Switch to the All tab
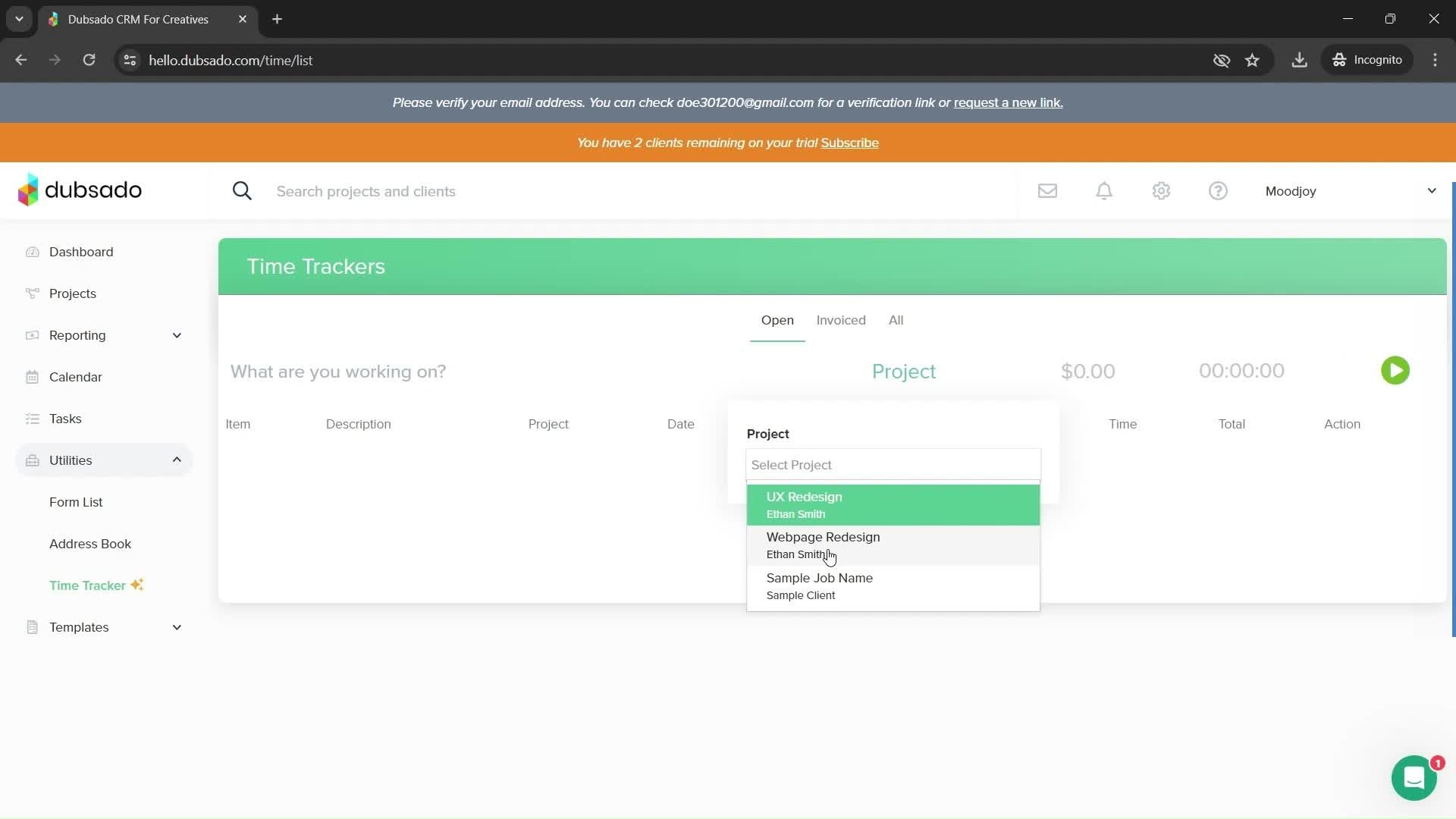 896,320
